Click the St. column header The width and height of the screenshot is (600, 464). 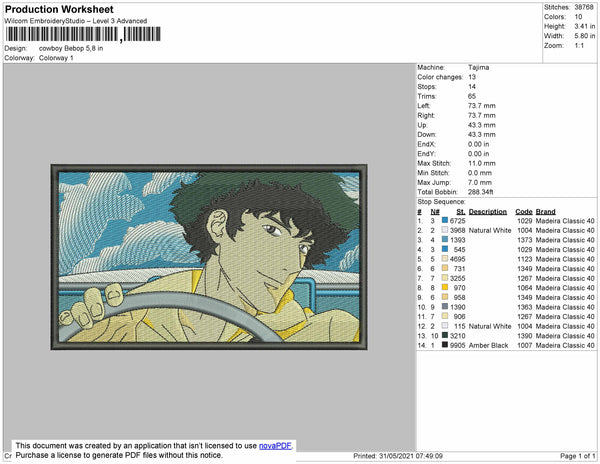coord(461,212)
